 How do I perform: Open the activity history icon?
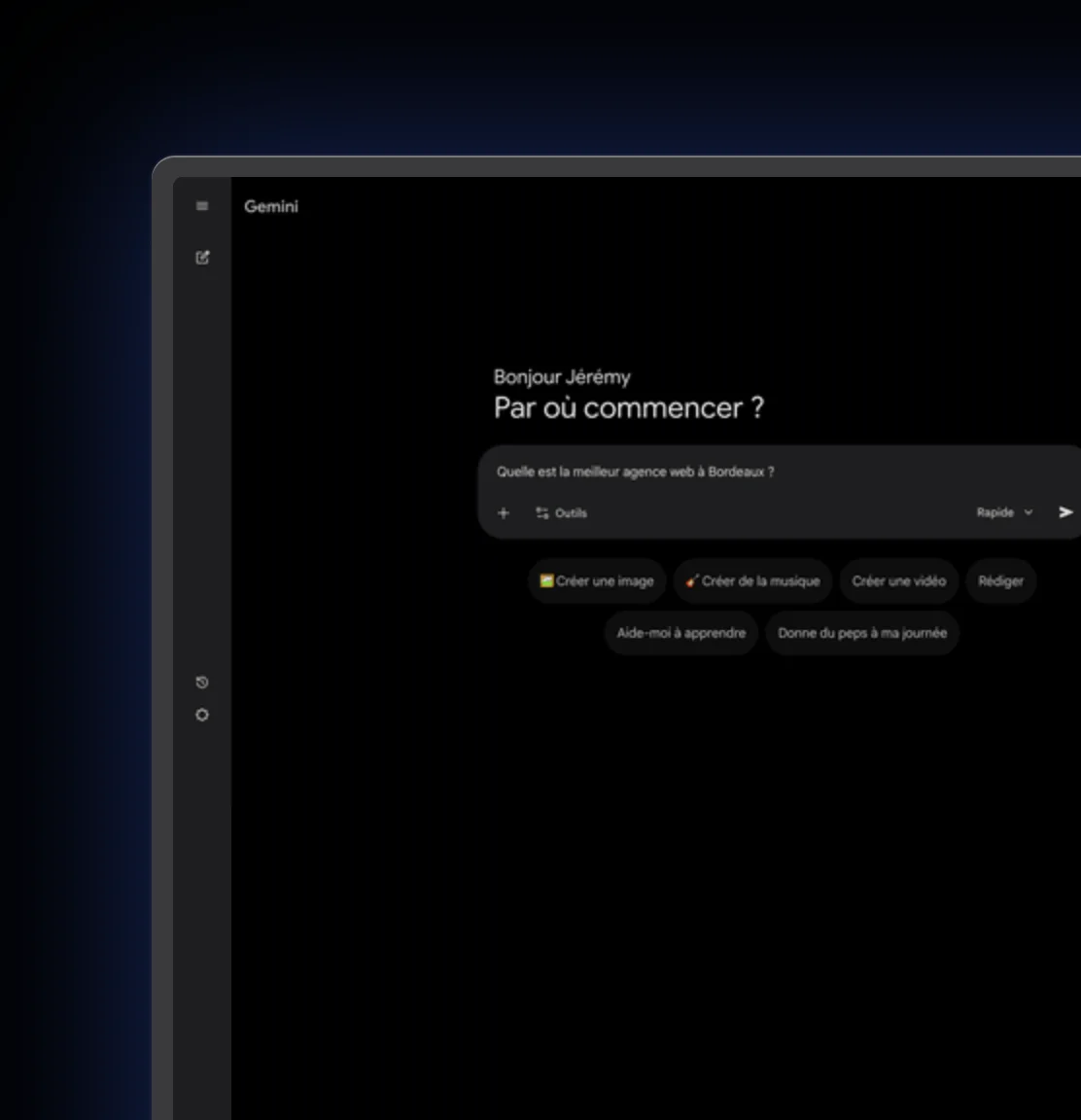pos(202,682)
